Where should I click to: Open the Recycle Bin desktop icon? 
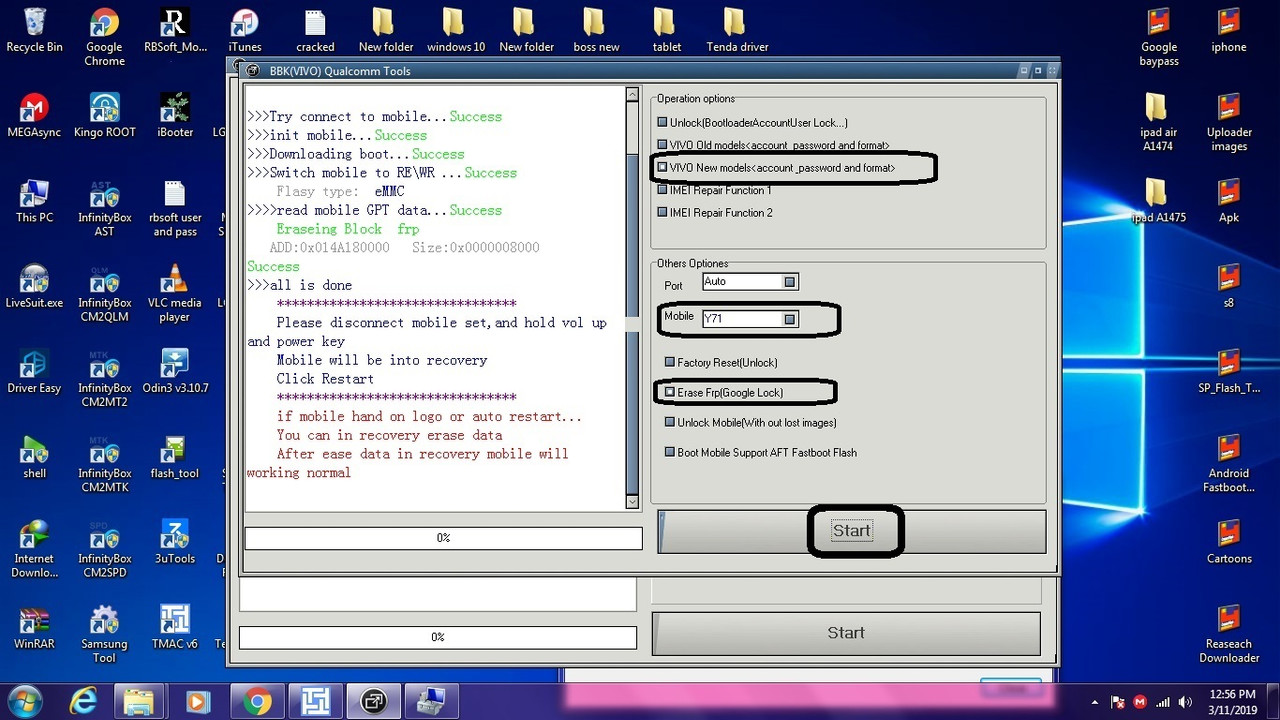click(34, 29)
